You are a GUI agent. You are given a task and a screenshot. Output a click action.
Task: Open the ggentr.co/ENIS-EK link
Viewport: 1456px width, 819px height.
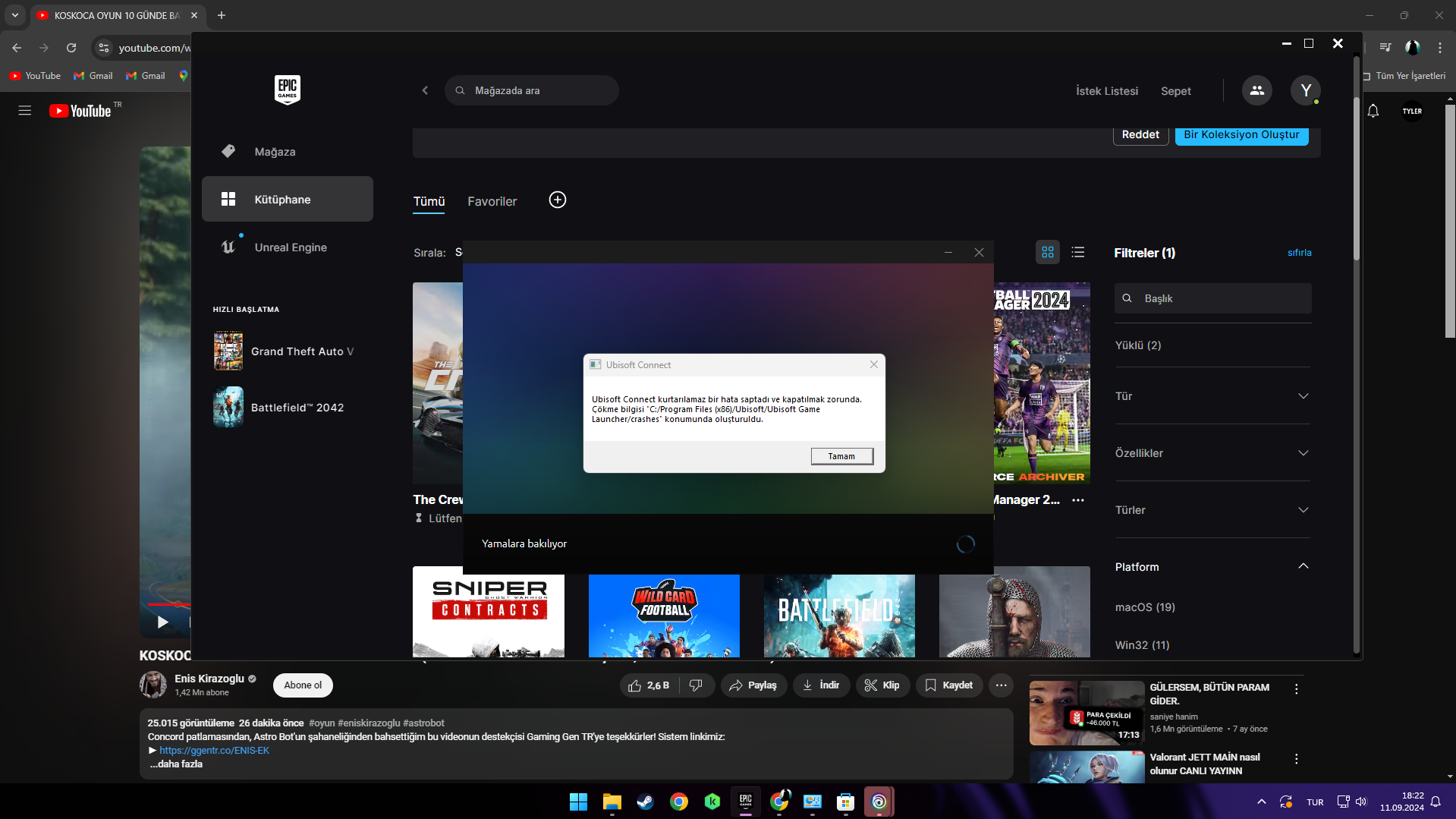coord(215,751)
